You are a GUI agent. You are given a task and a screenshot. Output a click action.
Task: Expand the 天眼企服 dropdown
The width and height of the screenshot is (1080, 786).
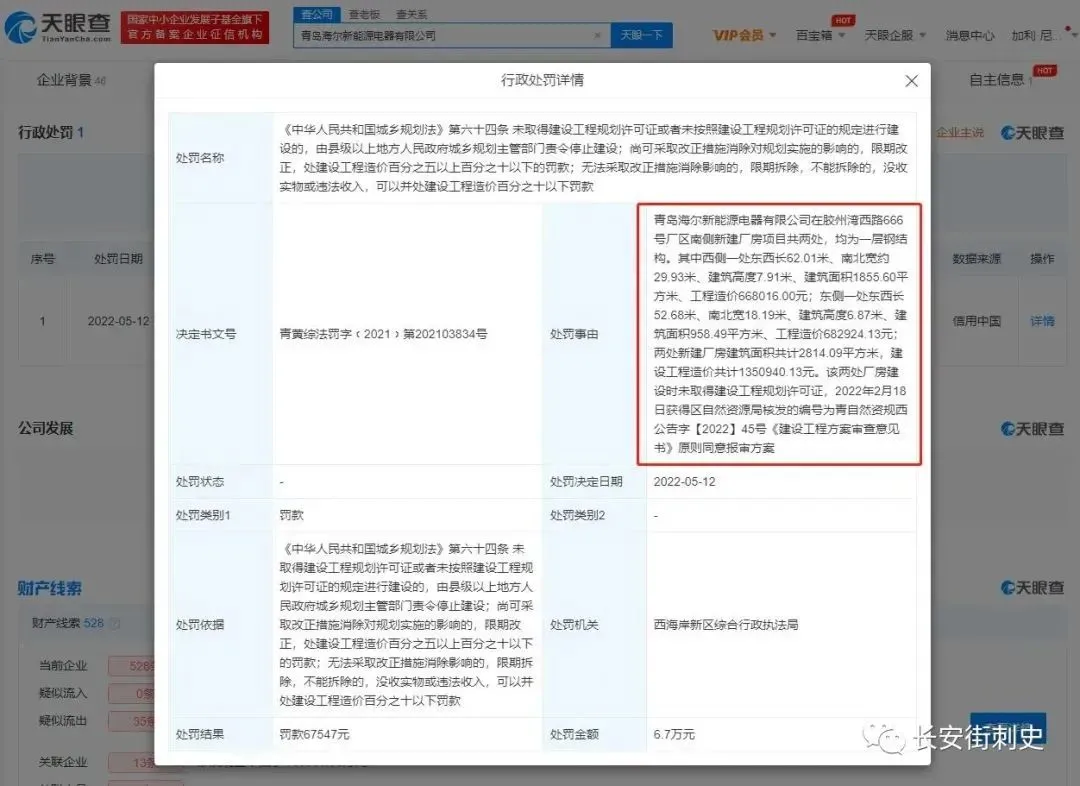pyautogui.click(x=894, y=35)
